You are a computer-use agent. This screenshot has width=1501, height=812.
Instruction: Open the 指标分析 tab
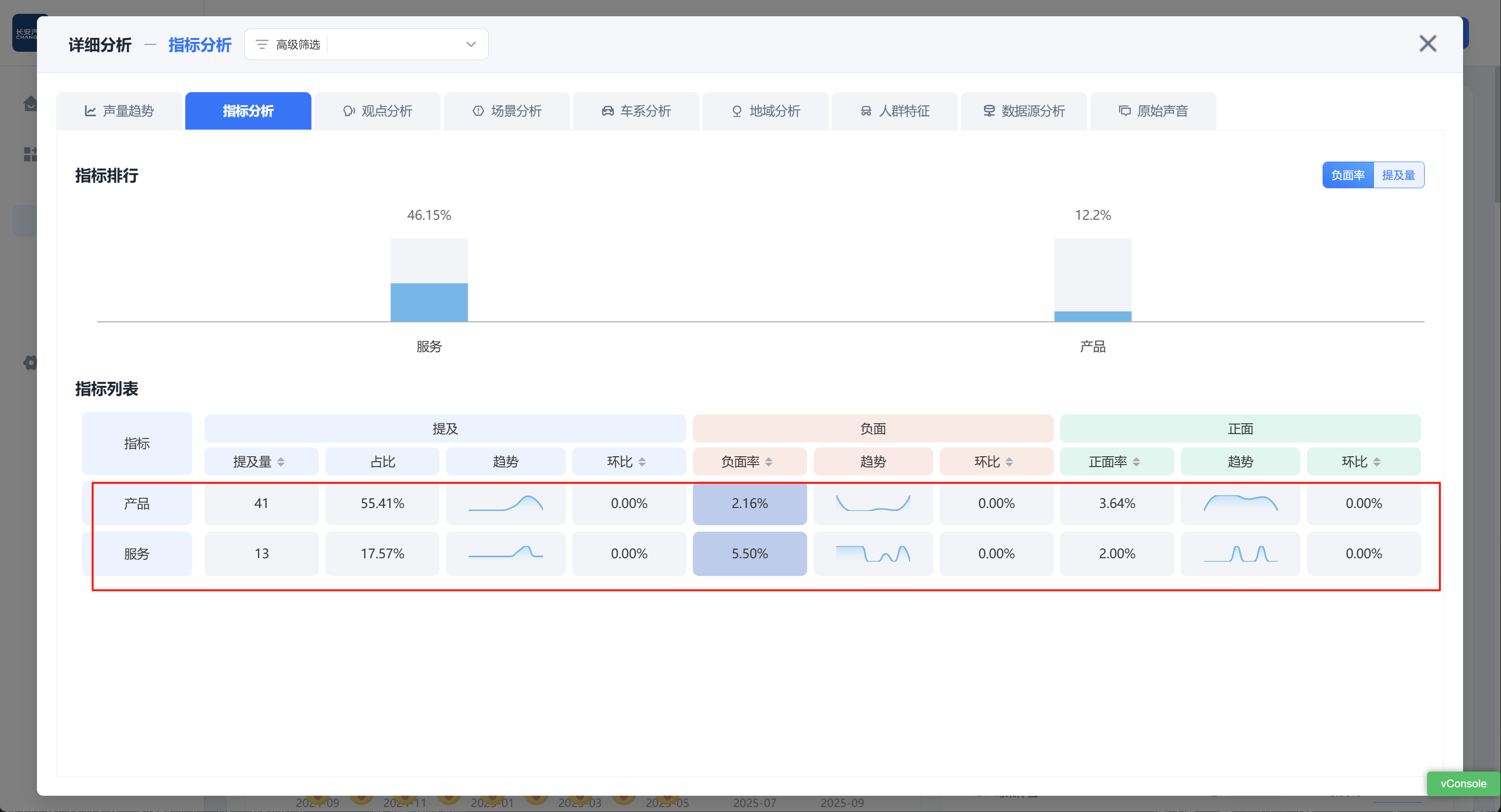click(x=248, y=111)
